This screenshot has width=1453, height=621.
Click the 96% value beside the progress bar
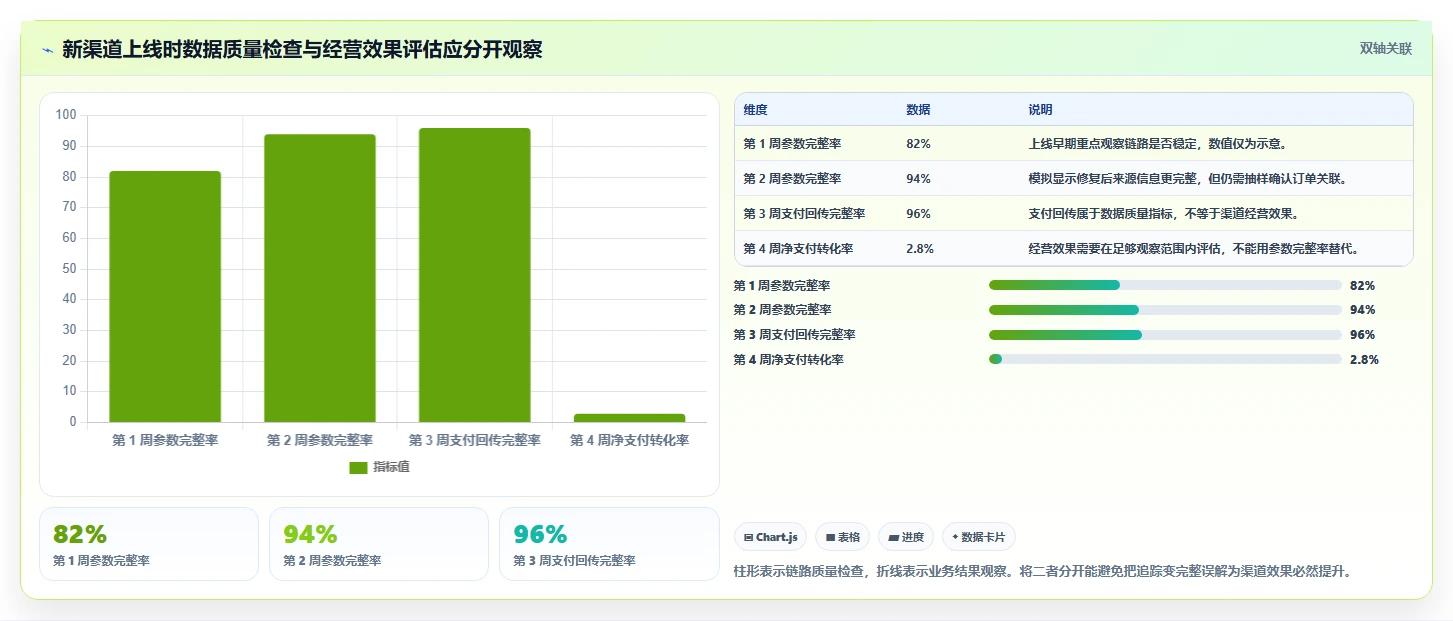(1362, 335)
